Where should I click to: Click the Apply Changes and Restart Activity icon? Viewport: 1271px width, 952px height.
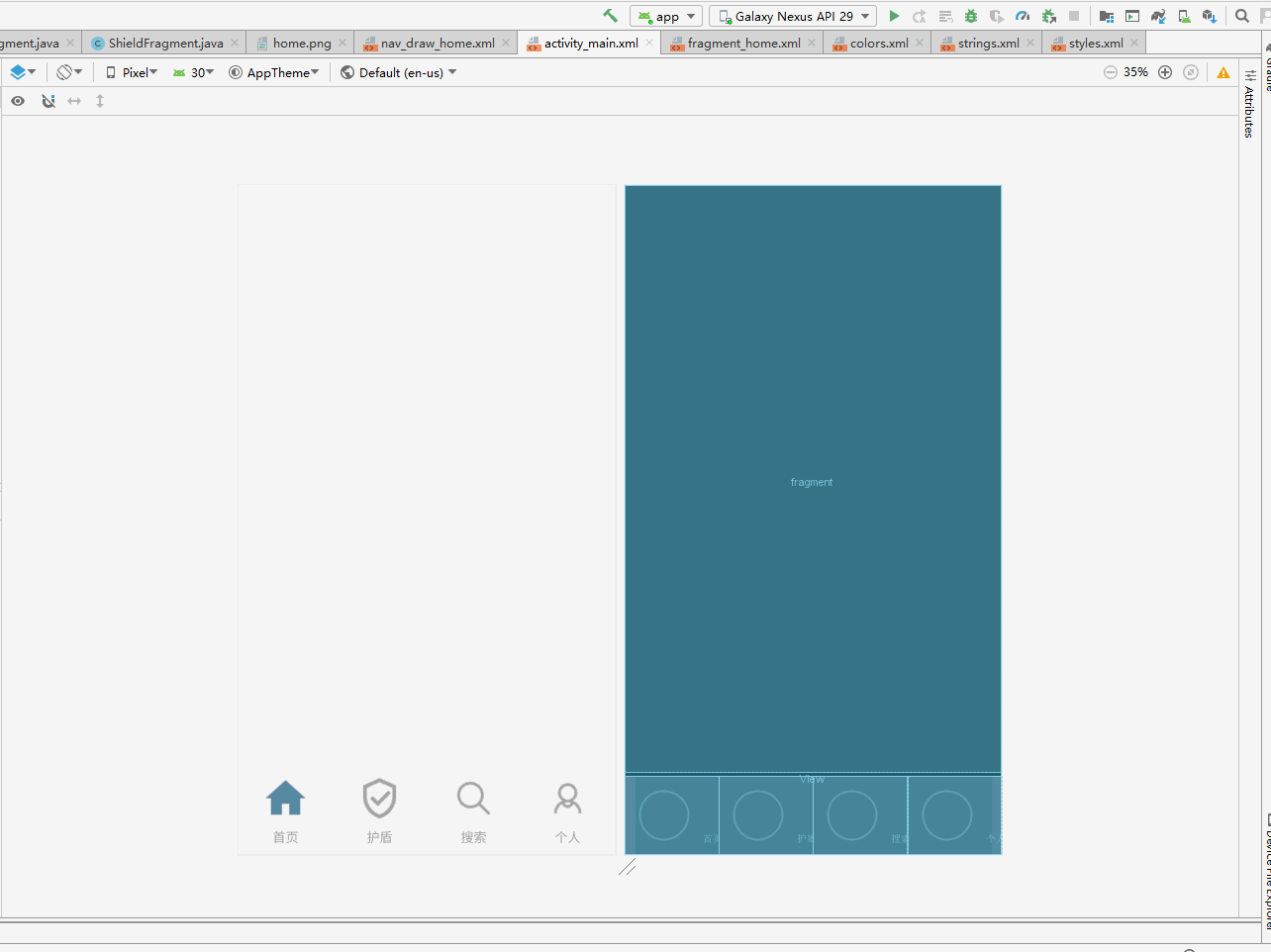coord(920,16)
